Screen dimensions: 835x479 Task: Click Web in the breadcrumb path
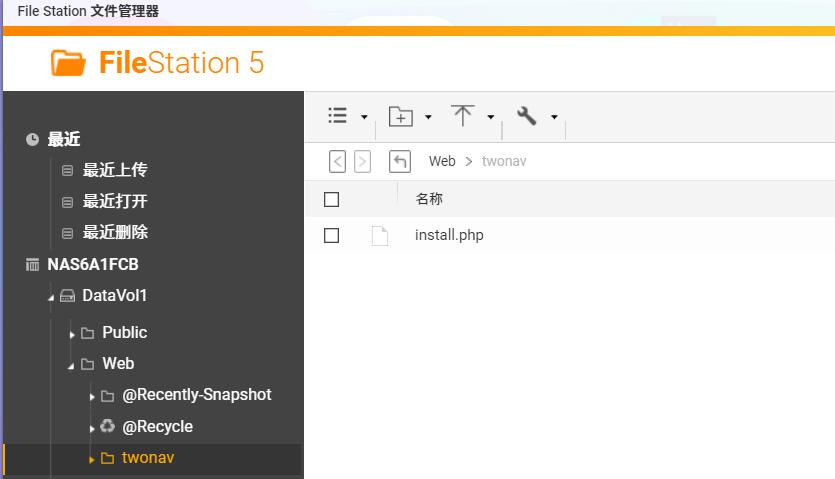pyautogui.click(x=442, y=161)
